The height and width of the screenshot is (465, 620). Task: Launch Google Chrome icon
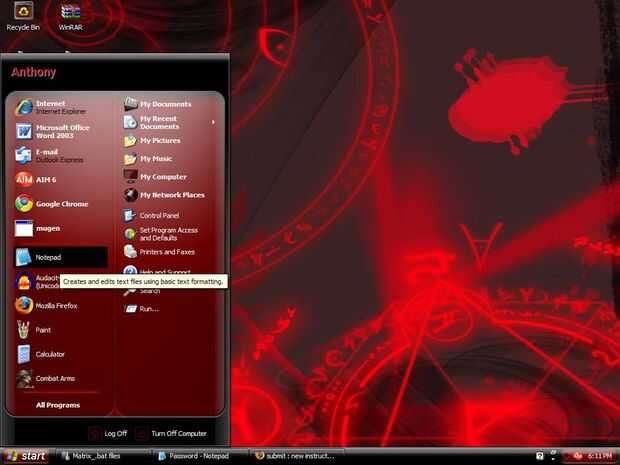coord(24,204)
